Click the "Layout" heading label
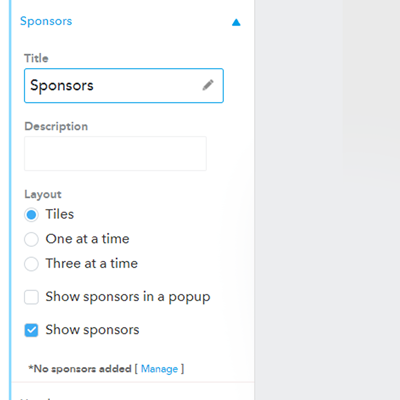400x400 pixels. click(43, 194)
